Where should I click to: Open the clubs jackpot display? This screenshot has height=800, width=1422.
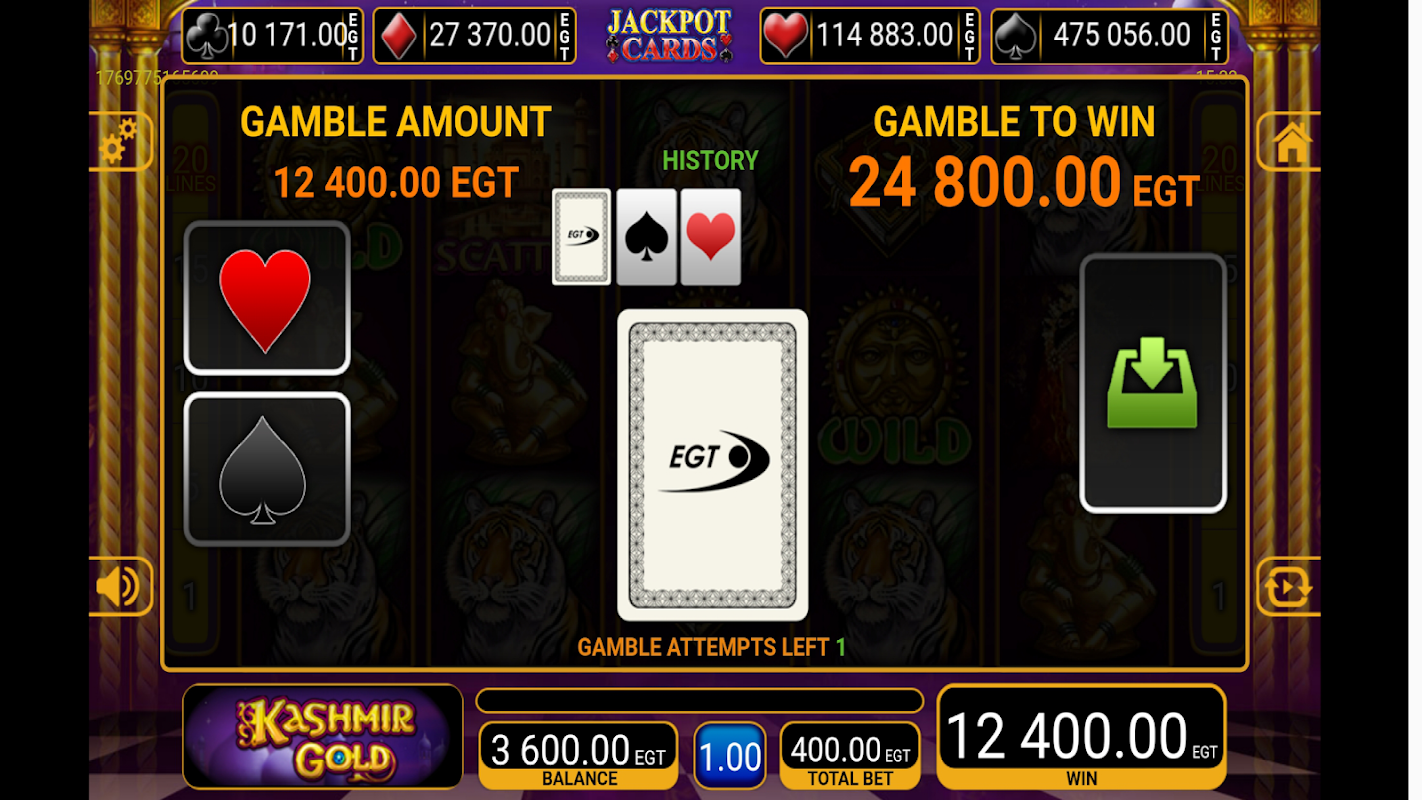[273, 36]
